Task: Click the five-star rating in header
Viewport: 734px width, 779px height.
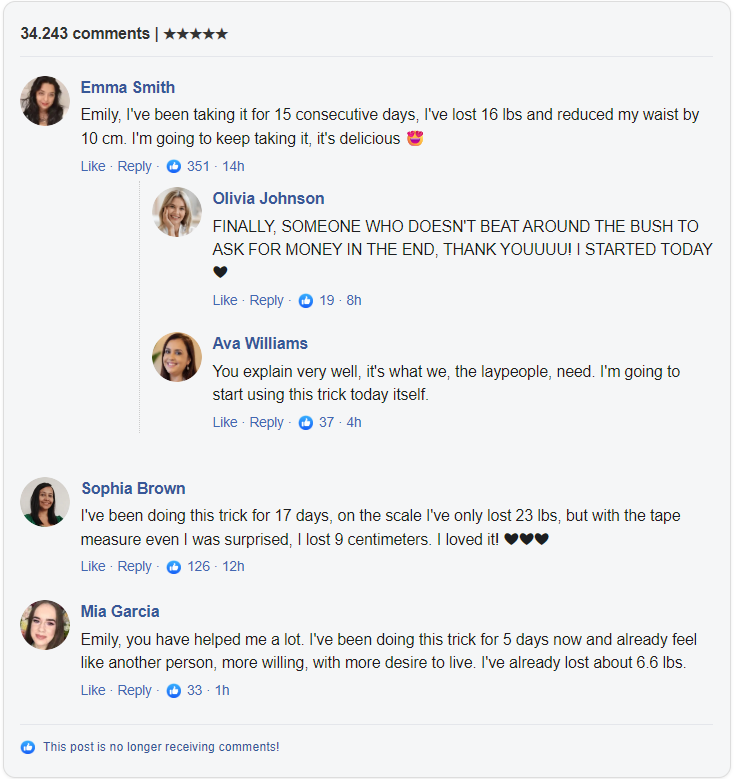Action: (x=195, y=34)
